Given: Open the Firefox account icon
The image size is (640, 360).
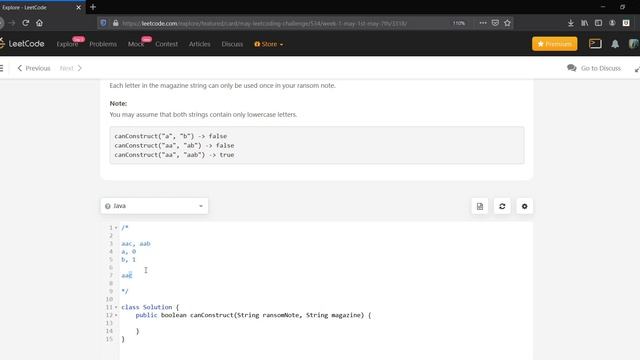Looking at the screenshot, I should tap(612, 23).
